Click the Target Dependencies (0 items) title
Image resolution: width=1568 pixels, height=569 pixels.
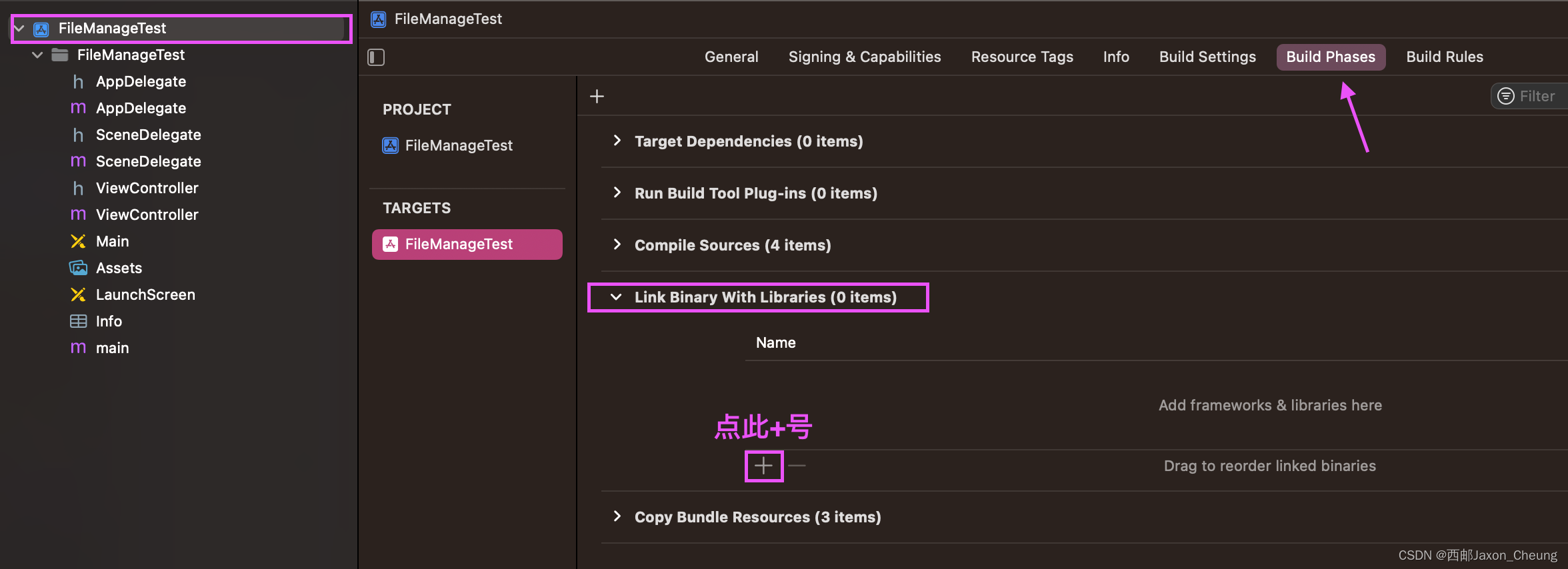pos(749,141)
